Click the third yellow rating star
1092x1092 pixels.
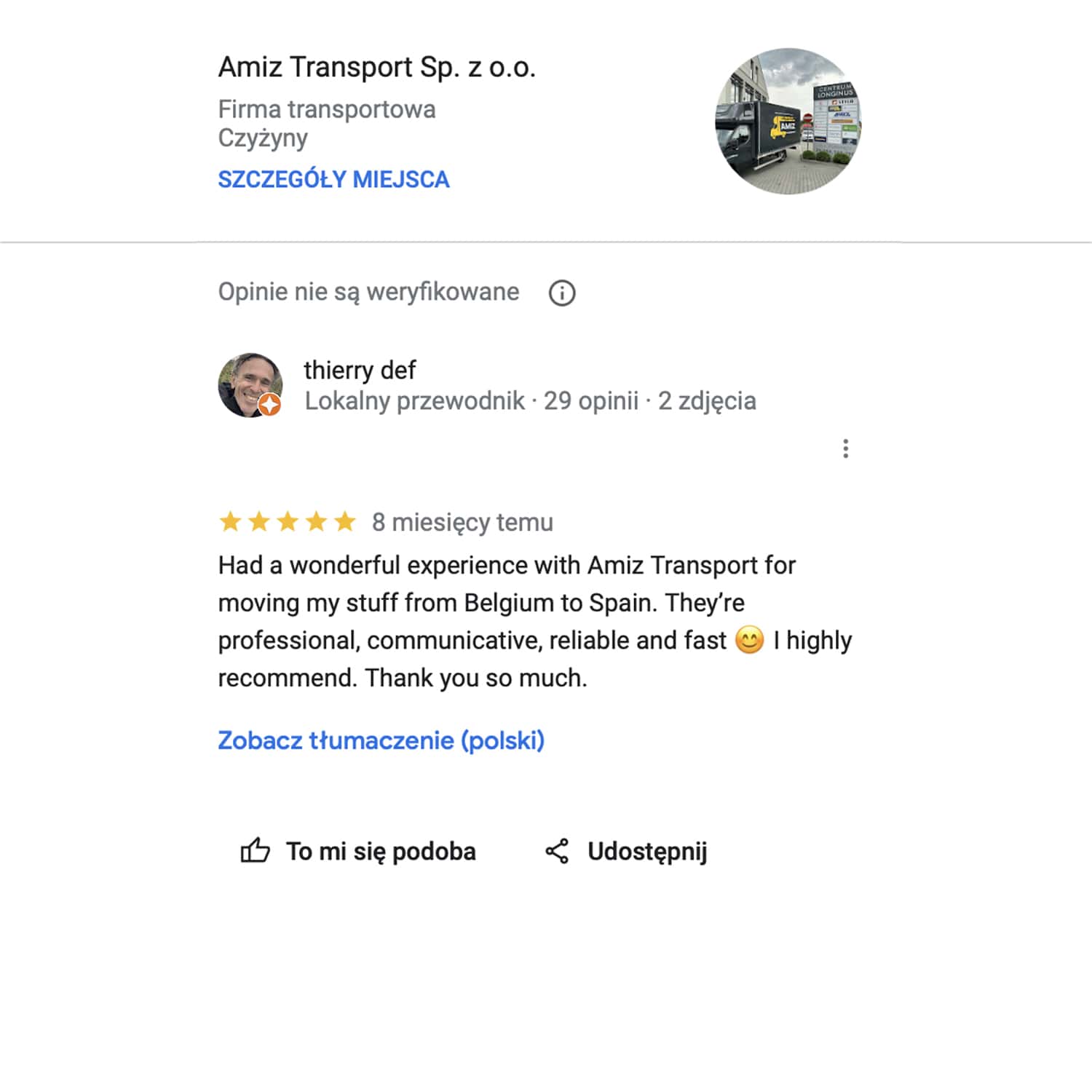coord(288,521)
